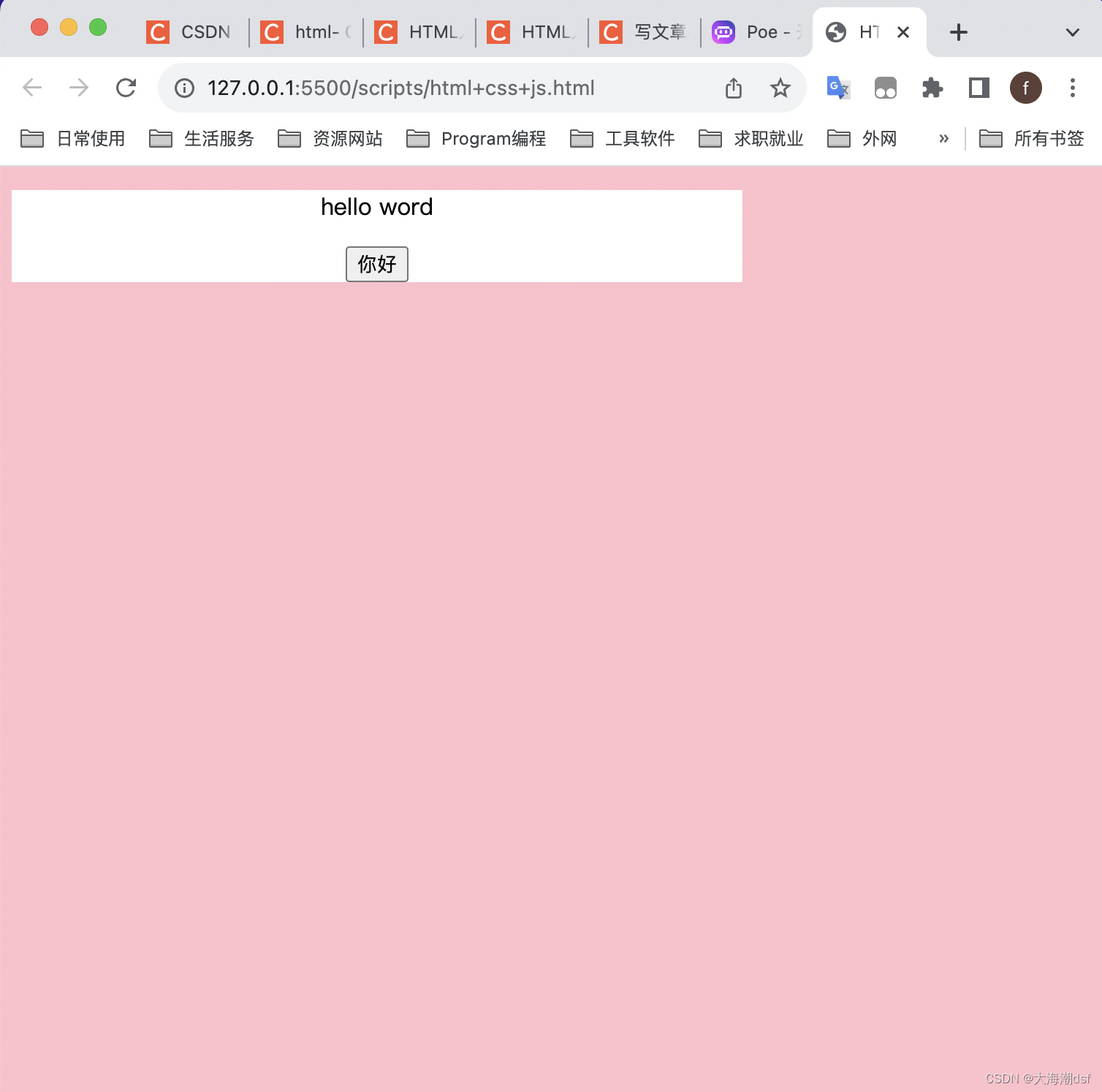This screenshot has width=1102, height=1092.
Task: Open the Chrome three-dot menu
Action: click(x=1072, y=87)
